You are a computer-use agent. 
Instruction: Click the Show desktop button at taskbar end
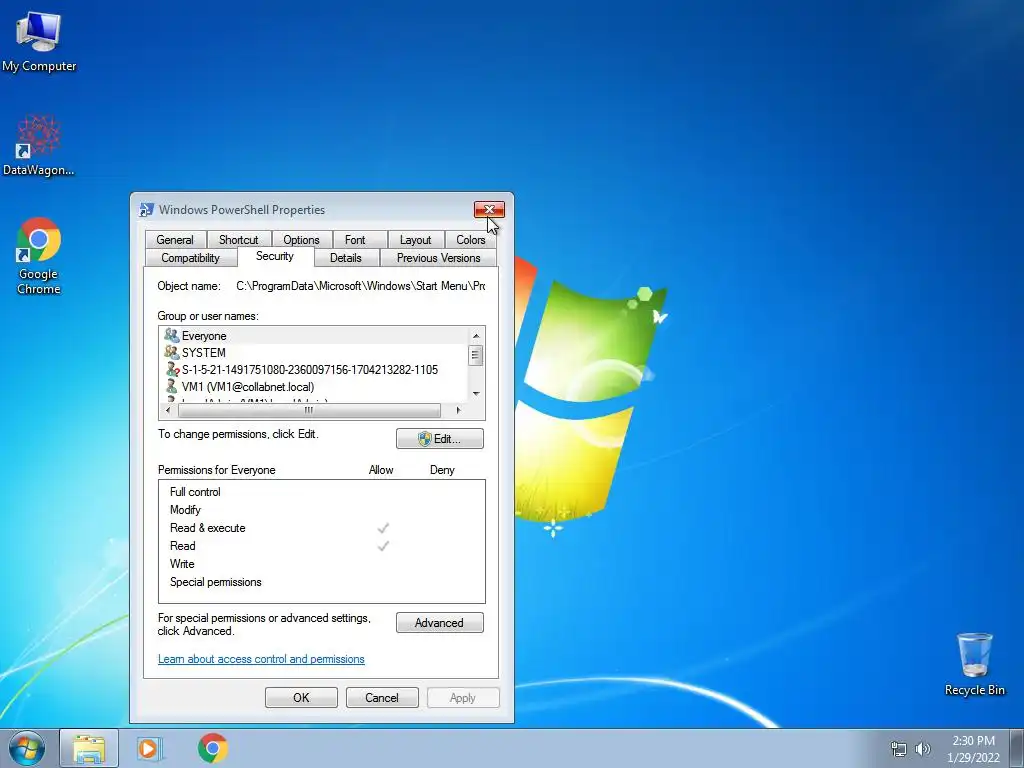1017,748
